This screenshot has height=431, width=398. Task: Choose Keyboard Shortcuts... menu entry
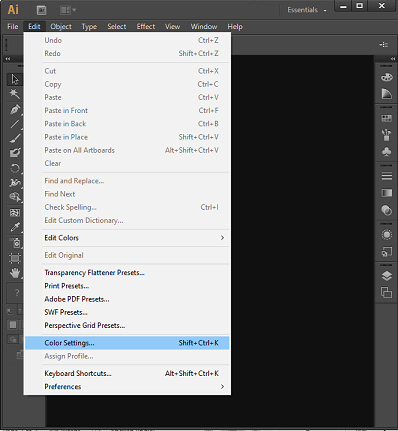pos(127,373)
